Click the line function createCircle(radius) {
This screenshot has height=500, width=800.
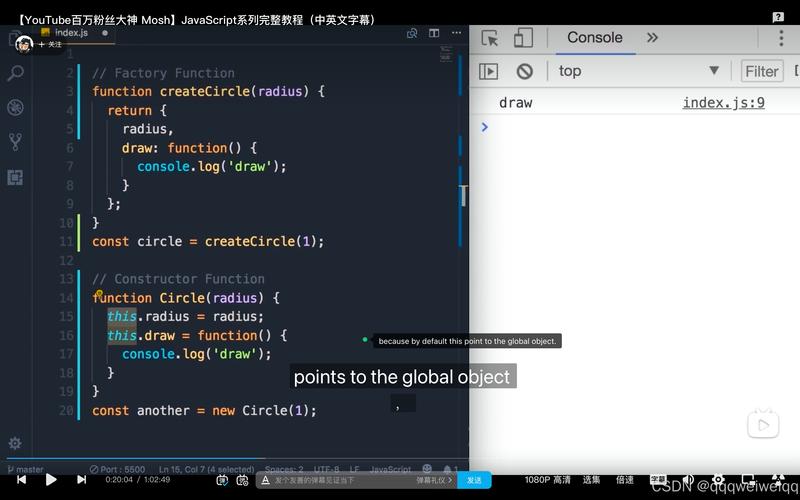point(208,91)
